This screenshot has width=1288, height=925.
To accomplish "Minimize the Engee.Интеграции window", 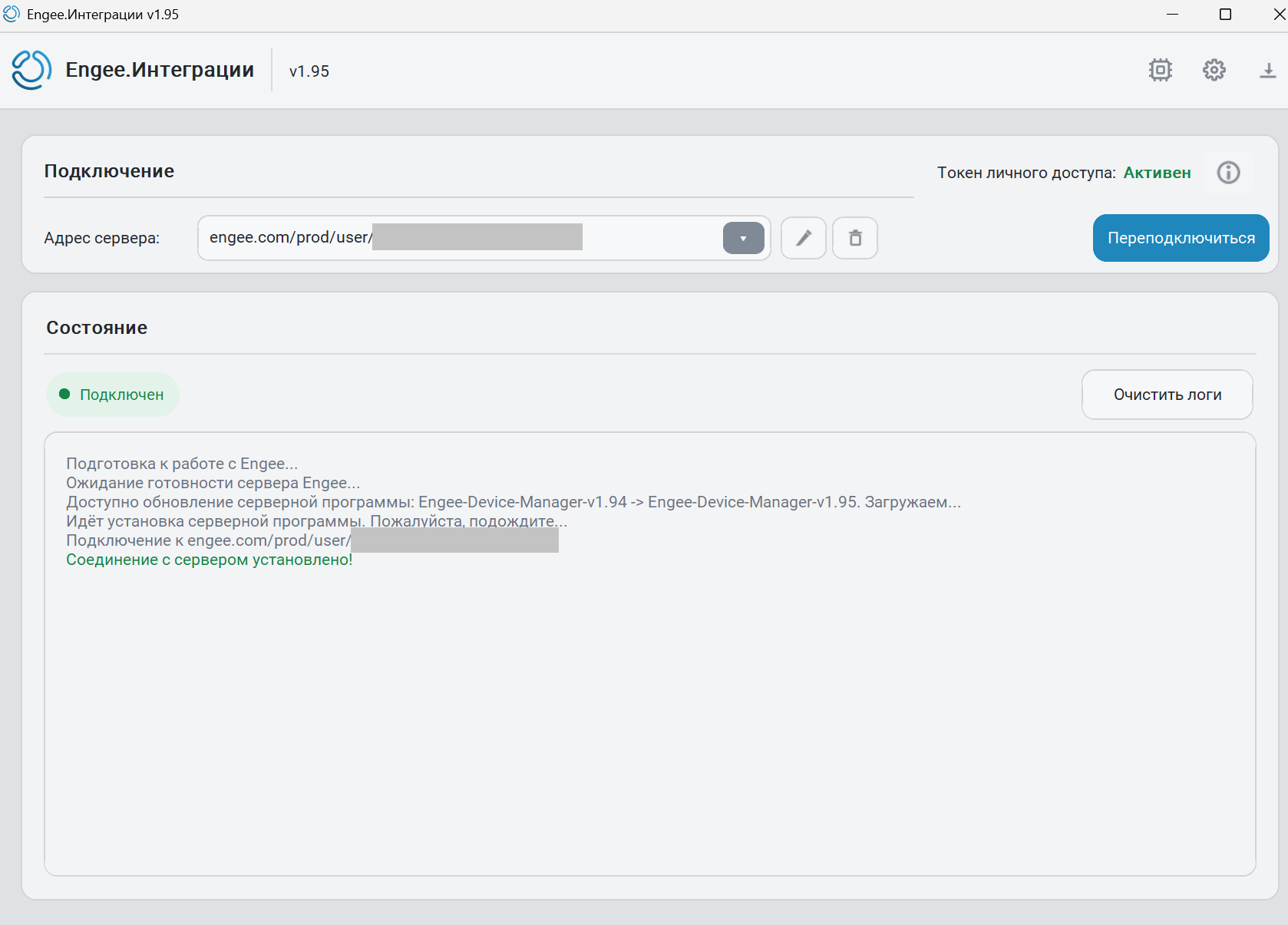I will click(1172, 15).
